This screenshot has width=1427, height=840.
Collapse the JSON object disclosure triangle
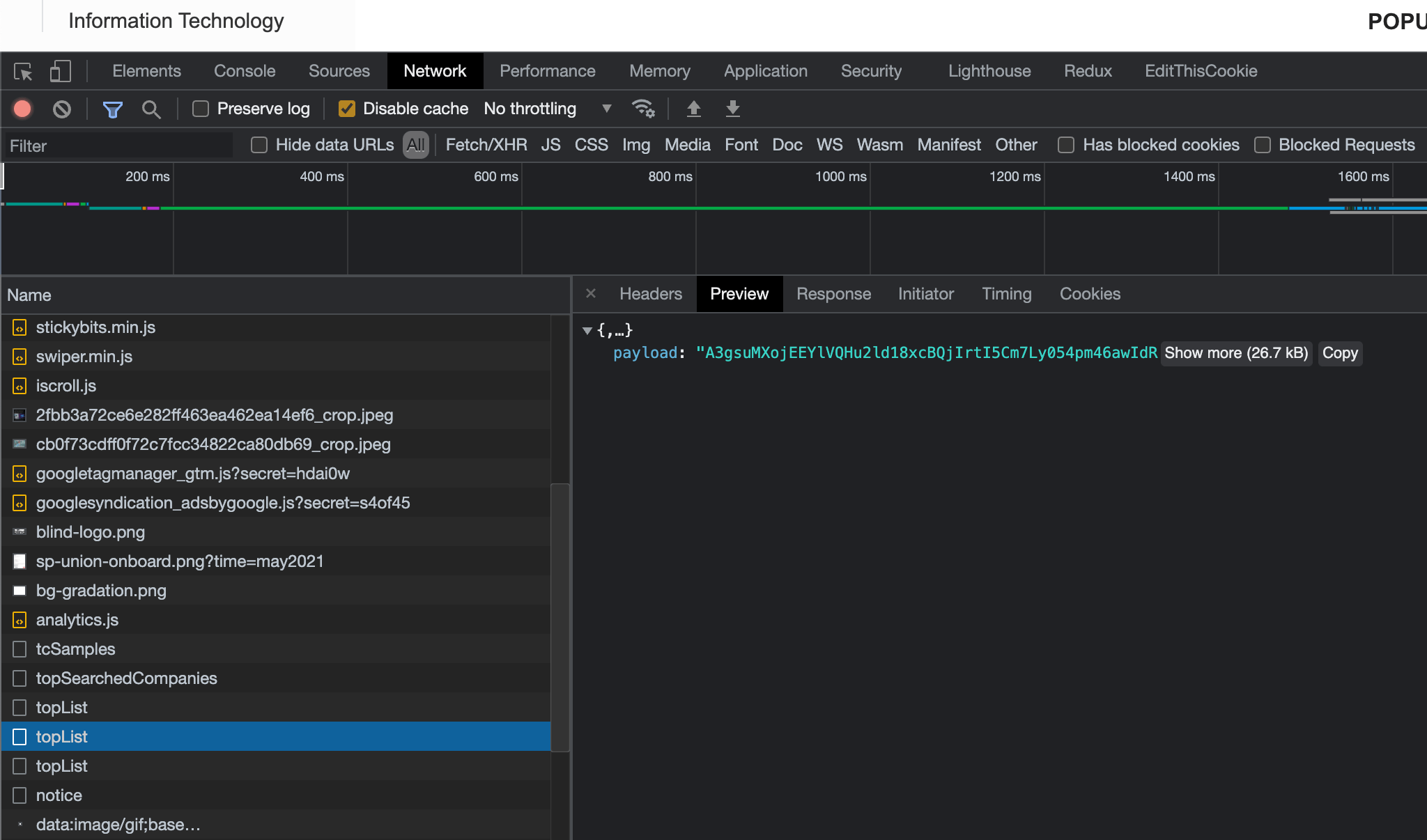click(587, 330)
